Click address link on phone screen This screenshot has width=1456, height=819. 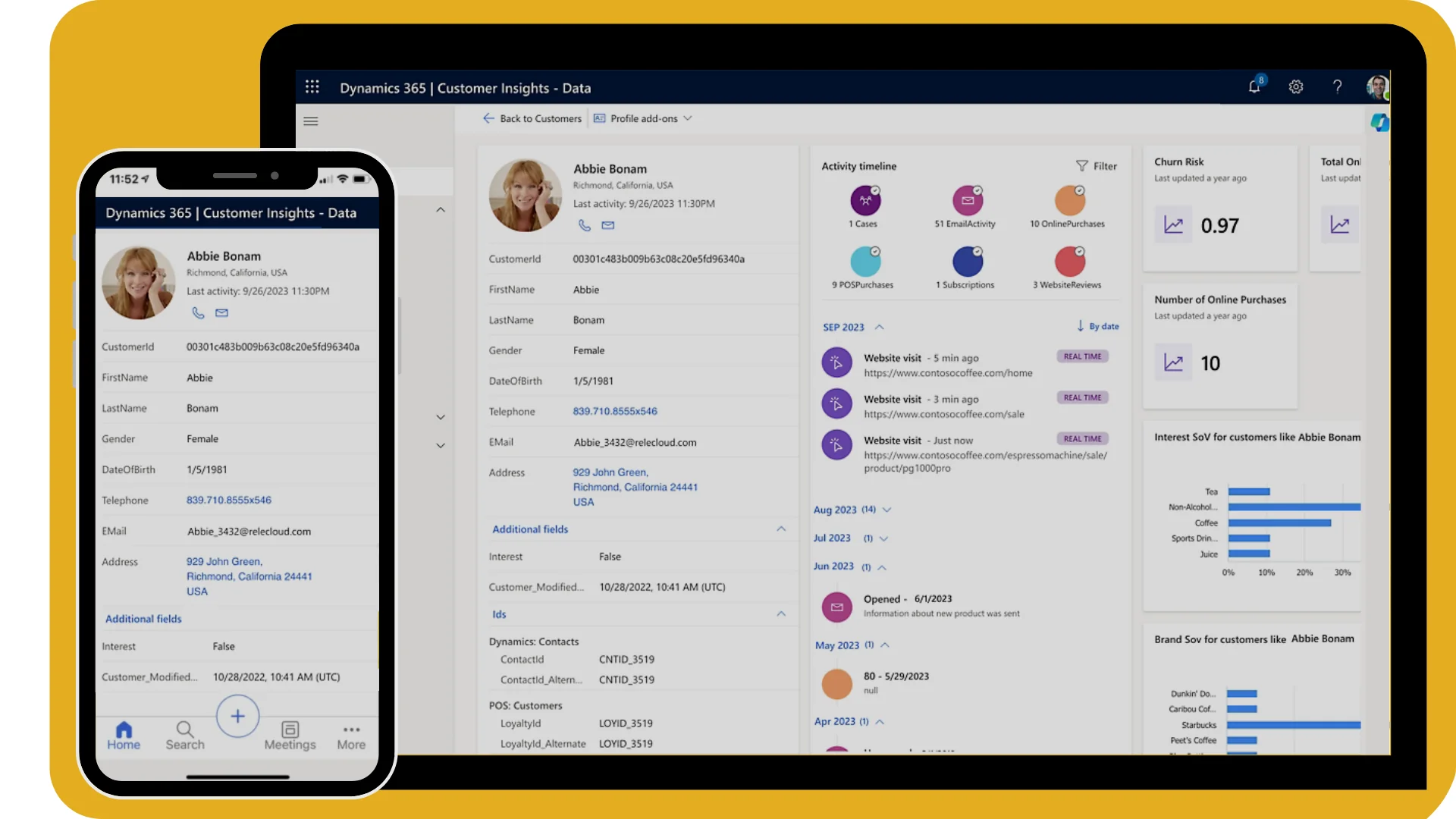pos(249,576)
